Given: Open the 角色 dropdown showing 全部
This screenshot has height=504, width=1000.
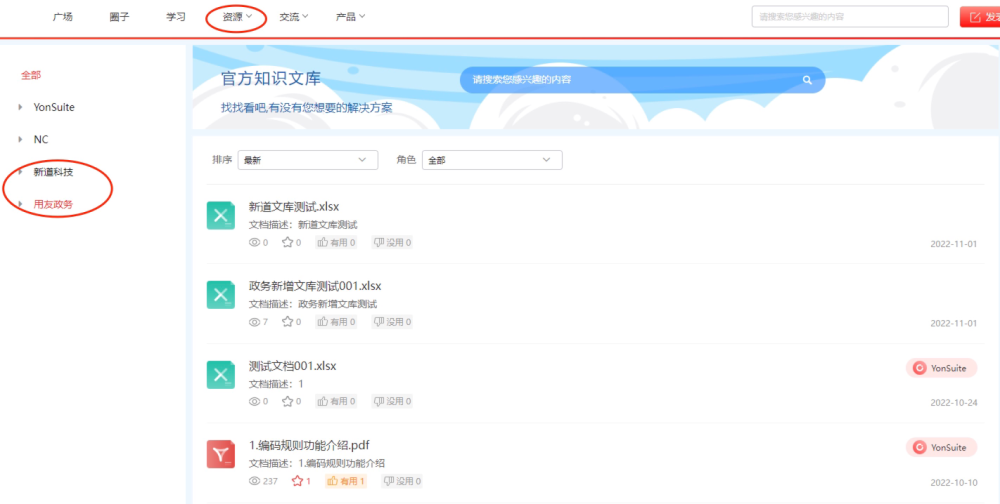Looking at the screenshot, I should coord(492,160).
